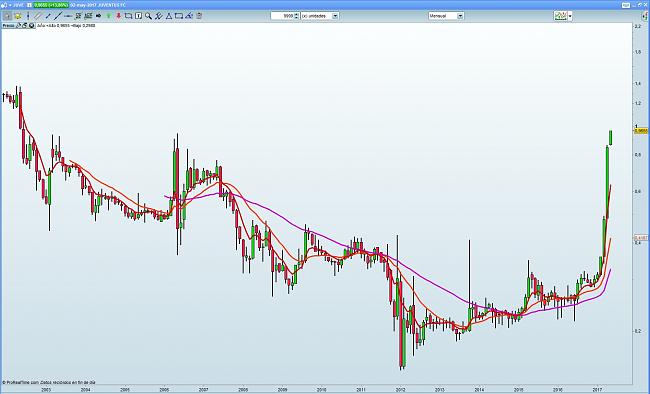This screenshot has height=394, width=650.
Task: Click the red sell arrow icon
Action: [x=119, y=16]
